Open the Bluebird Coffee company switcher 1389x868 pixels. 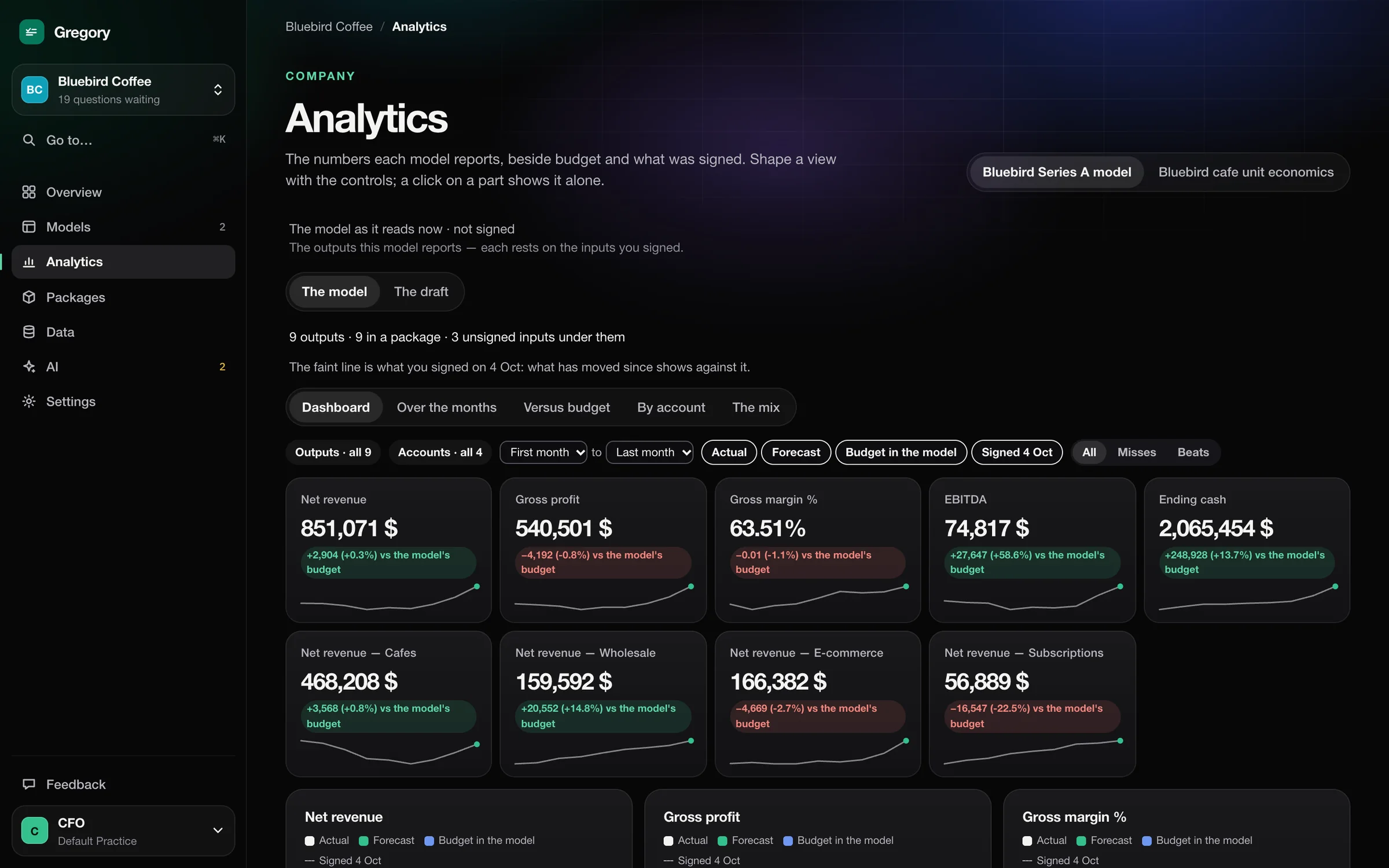(123, 90)
